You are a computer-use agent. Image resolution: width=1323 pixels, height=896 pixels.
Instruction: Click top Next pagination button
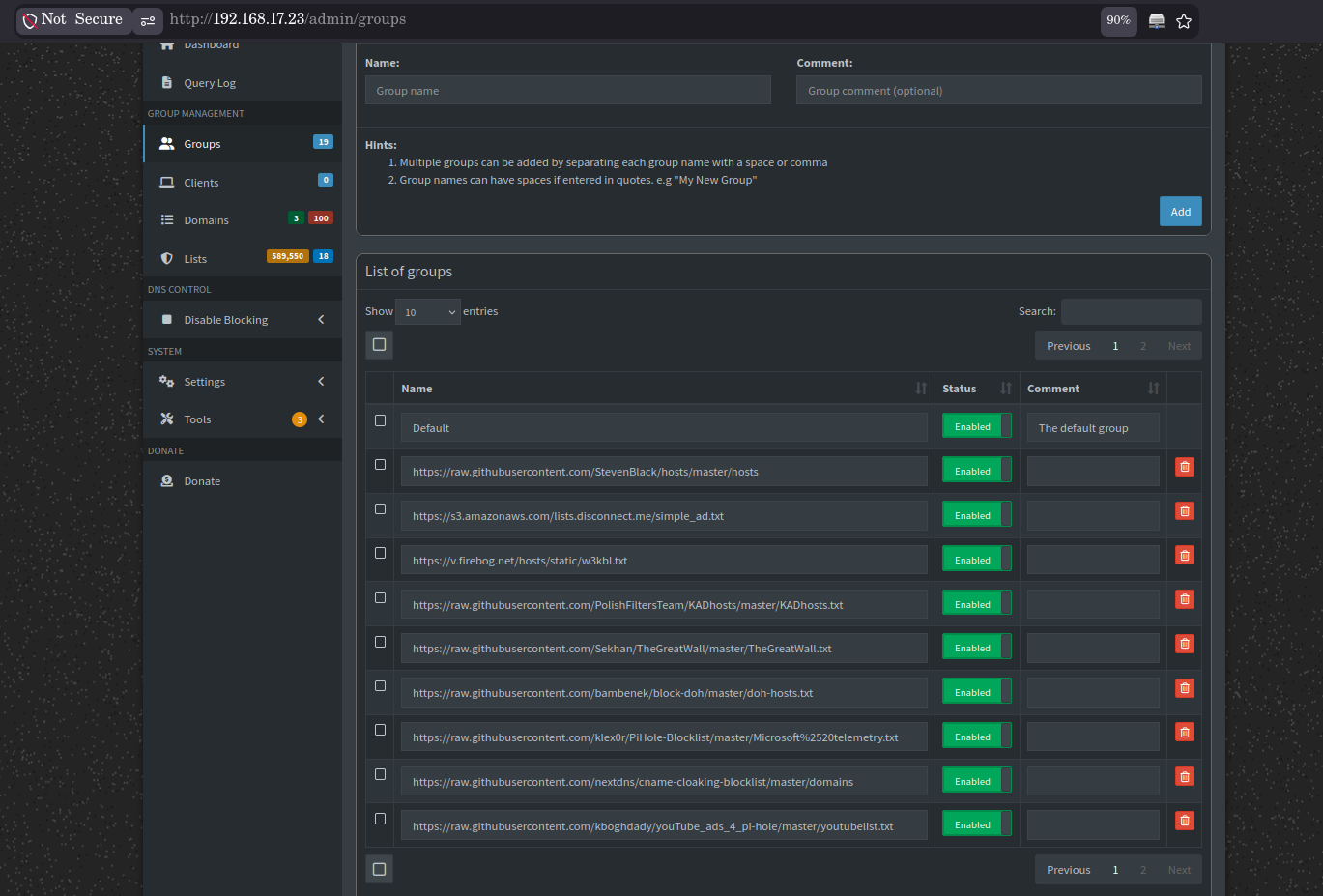pos(1179,346)
